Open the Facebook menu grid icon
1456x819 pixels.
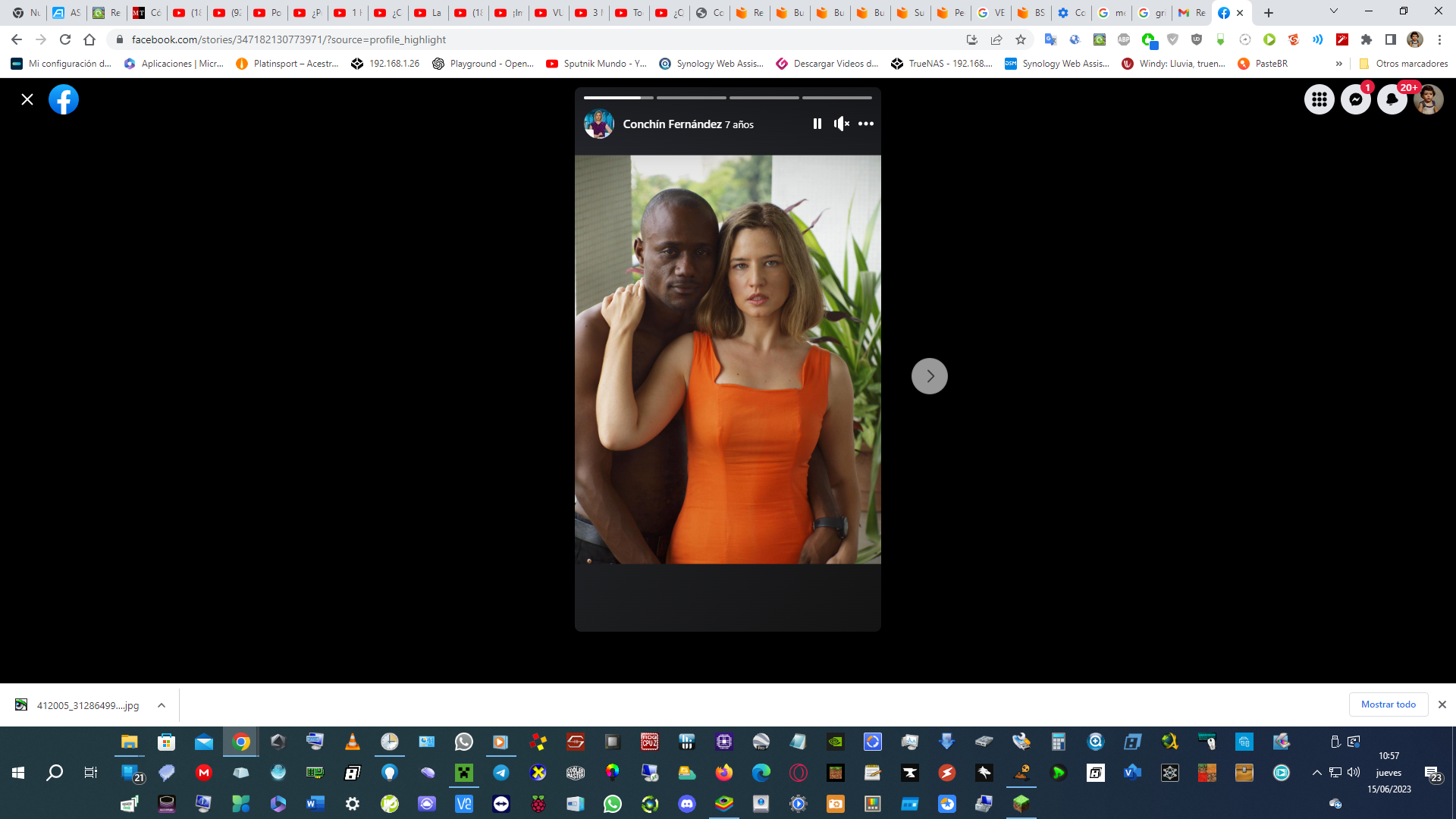(x=1319, y=99)
